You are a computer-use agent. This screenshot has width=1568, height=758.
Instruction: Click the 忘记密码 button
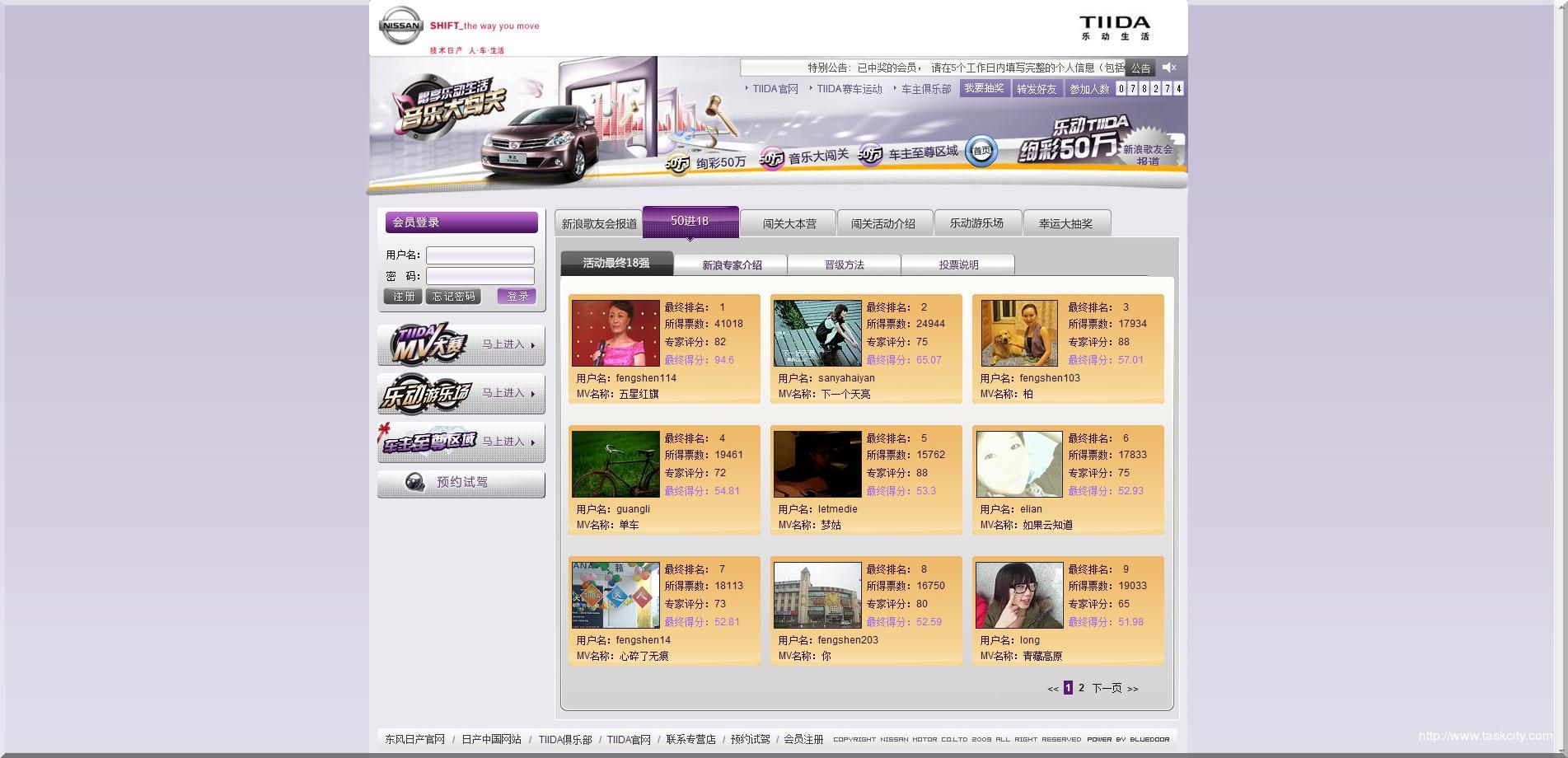tap(453, 297)
